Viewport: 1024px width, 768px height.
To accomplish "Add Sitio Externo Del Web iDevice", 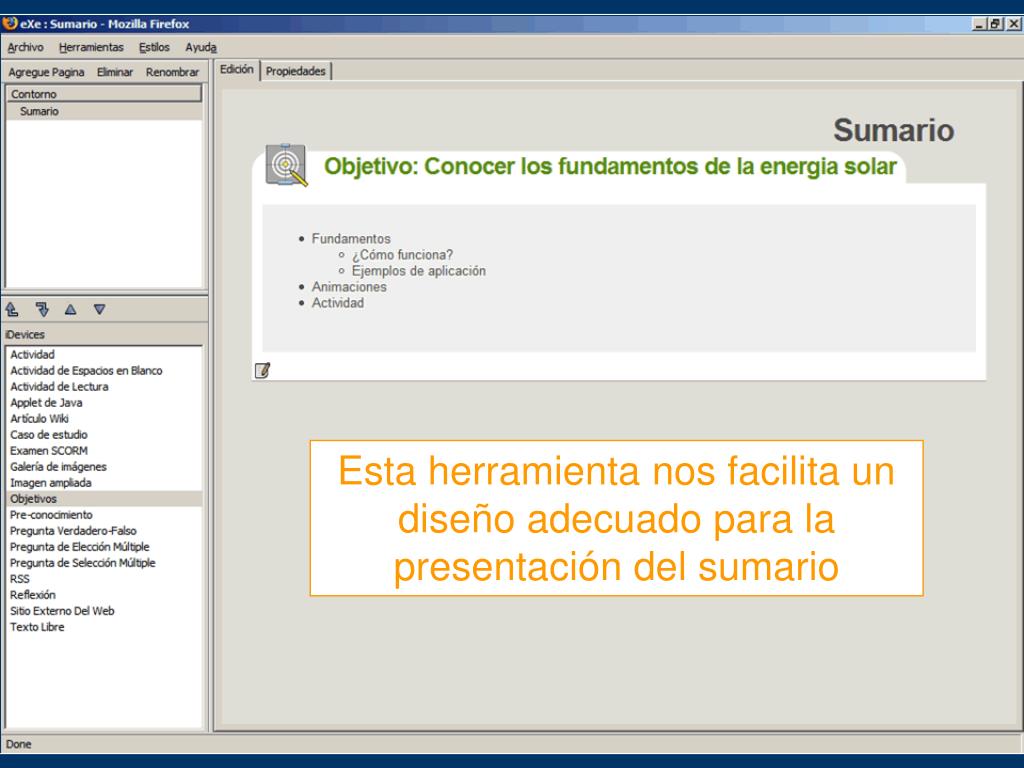I will [104, 611].
